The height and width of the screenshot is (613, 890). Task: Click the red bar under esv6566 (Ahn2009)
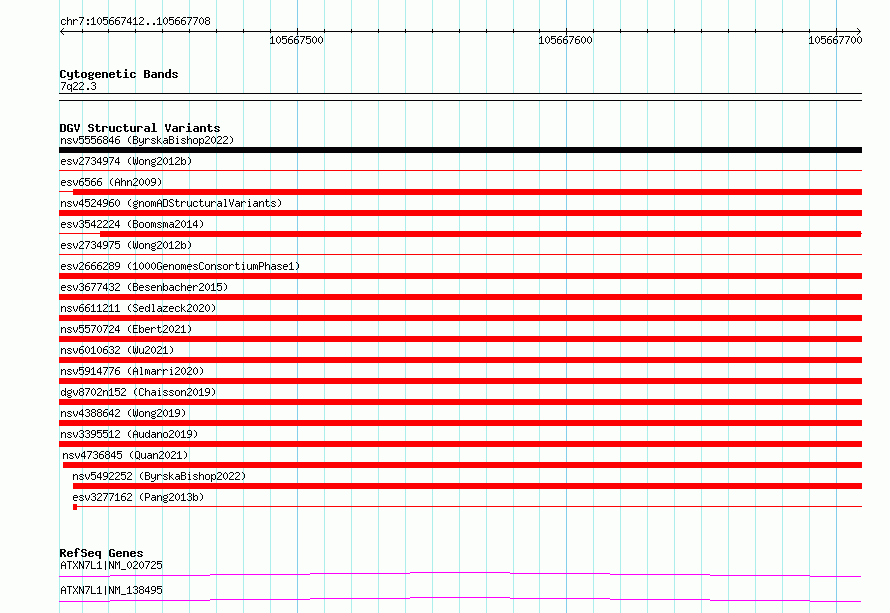(467, 192)
